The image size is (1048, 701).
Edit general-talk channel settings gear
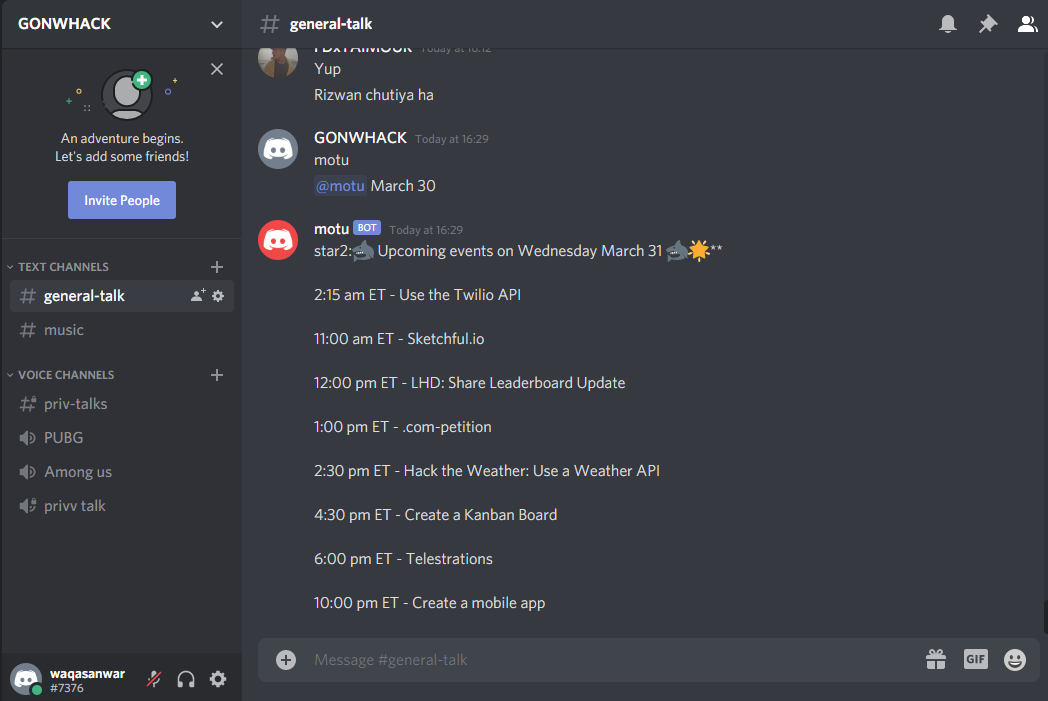click(218, 296)
